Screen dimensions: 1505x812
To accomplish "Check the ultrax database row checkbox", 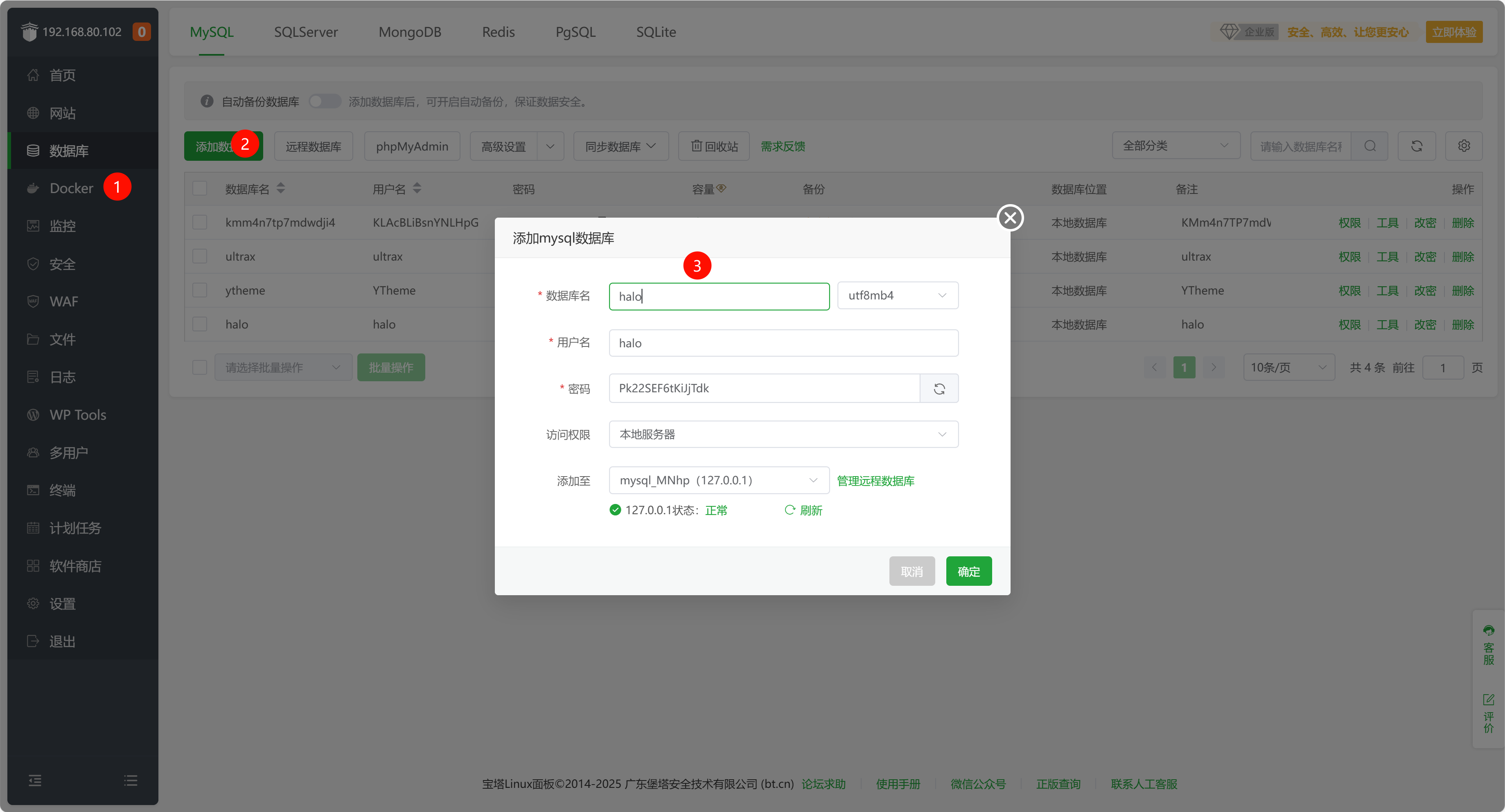I will coord(200,256).
